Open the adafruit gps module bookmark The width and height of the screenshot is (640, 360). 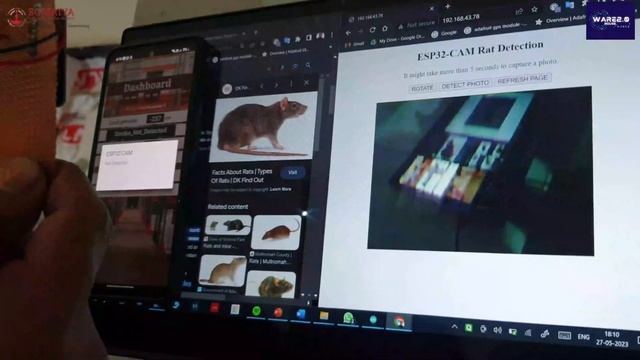coord(495,27)
